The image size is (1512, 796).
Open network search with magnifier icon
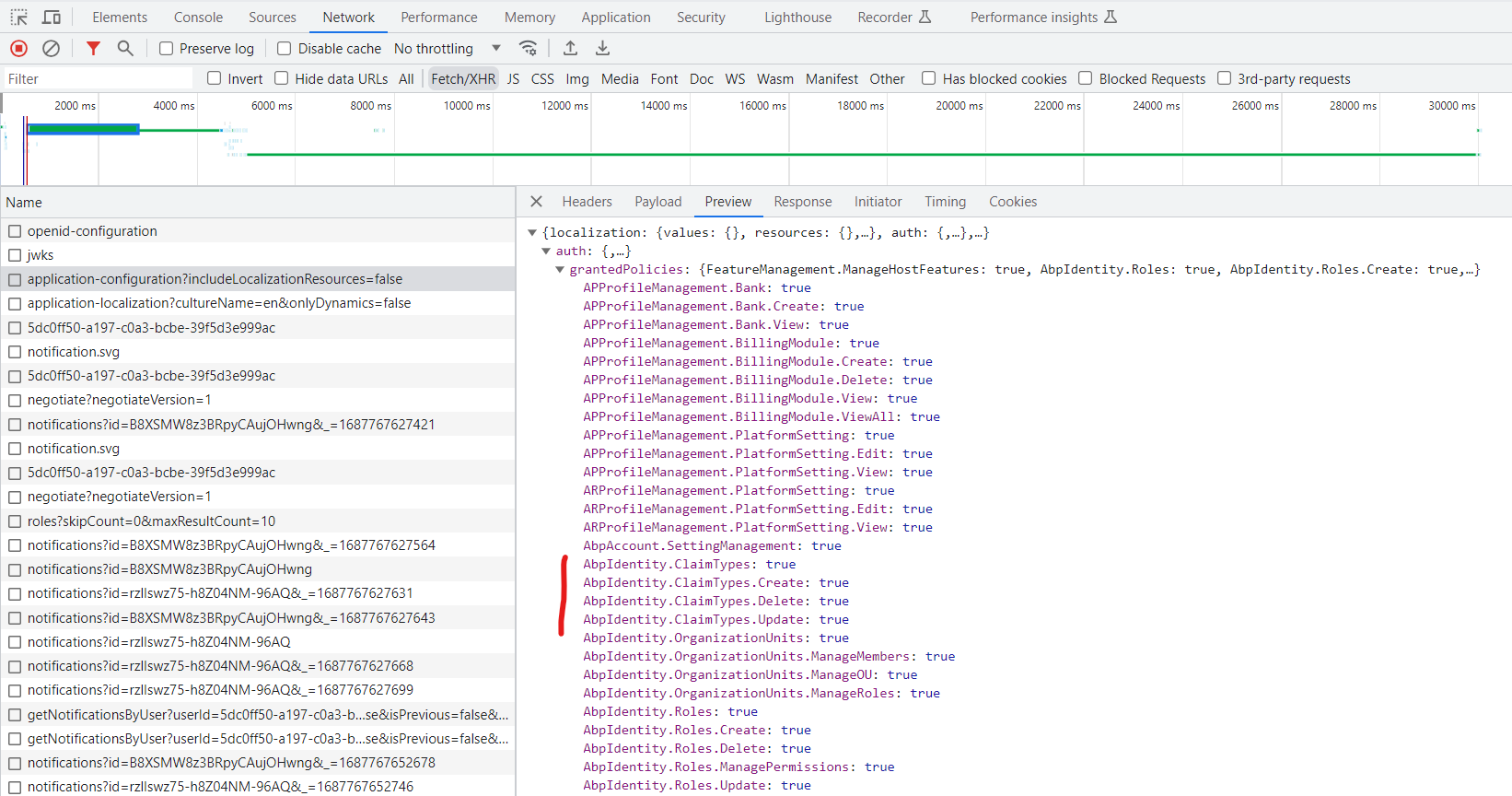pyautogui.click(x=125, y=48)
